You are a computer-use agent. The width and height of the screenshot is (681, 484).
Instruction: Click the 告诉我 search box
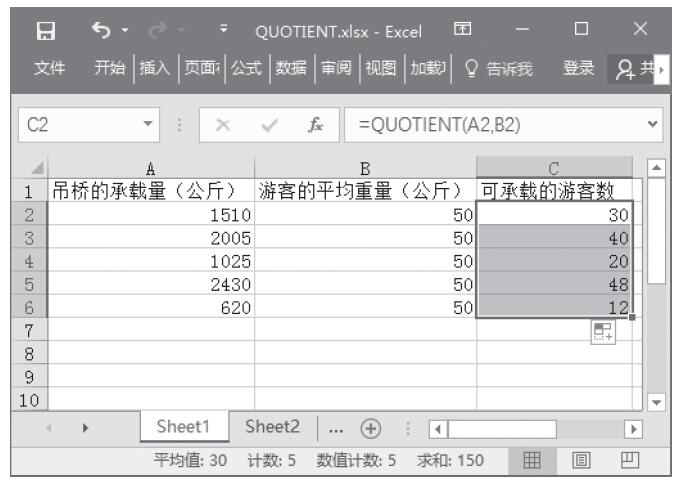[x=508, y=69]
